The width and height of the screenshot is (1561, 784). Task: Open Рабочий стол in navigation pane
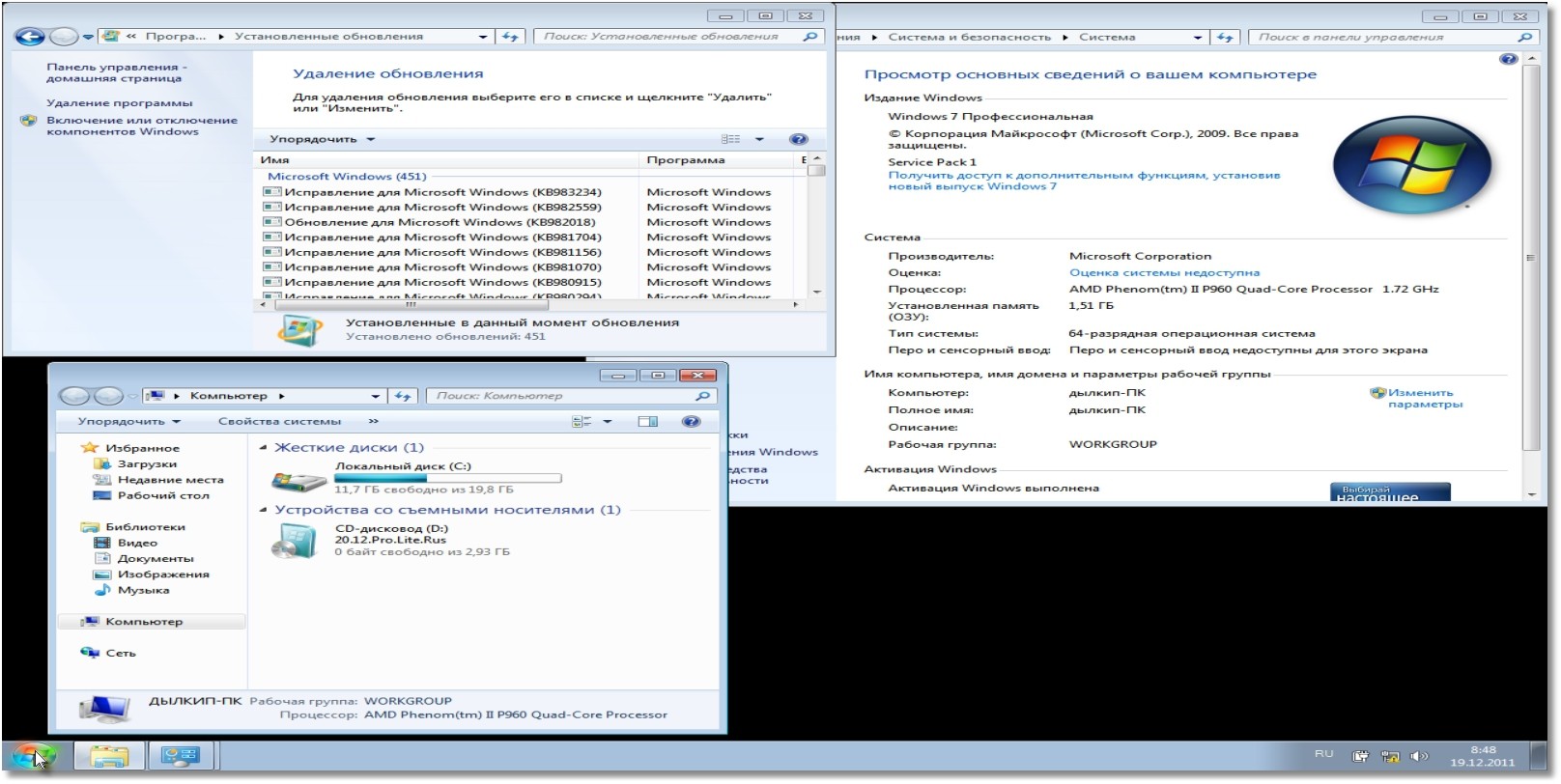[x=162, y=495]
